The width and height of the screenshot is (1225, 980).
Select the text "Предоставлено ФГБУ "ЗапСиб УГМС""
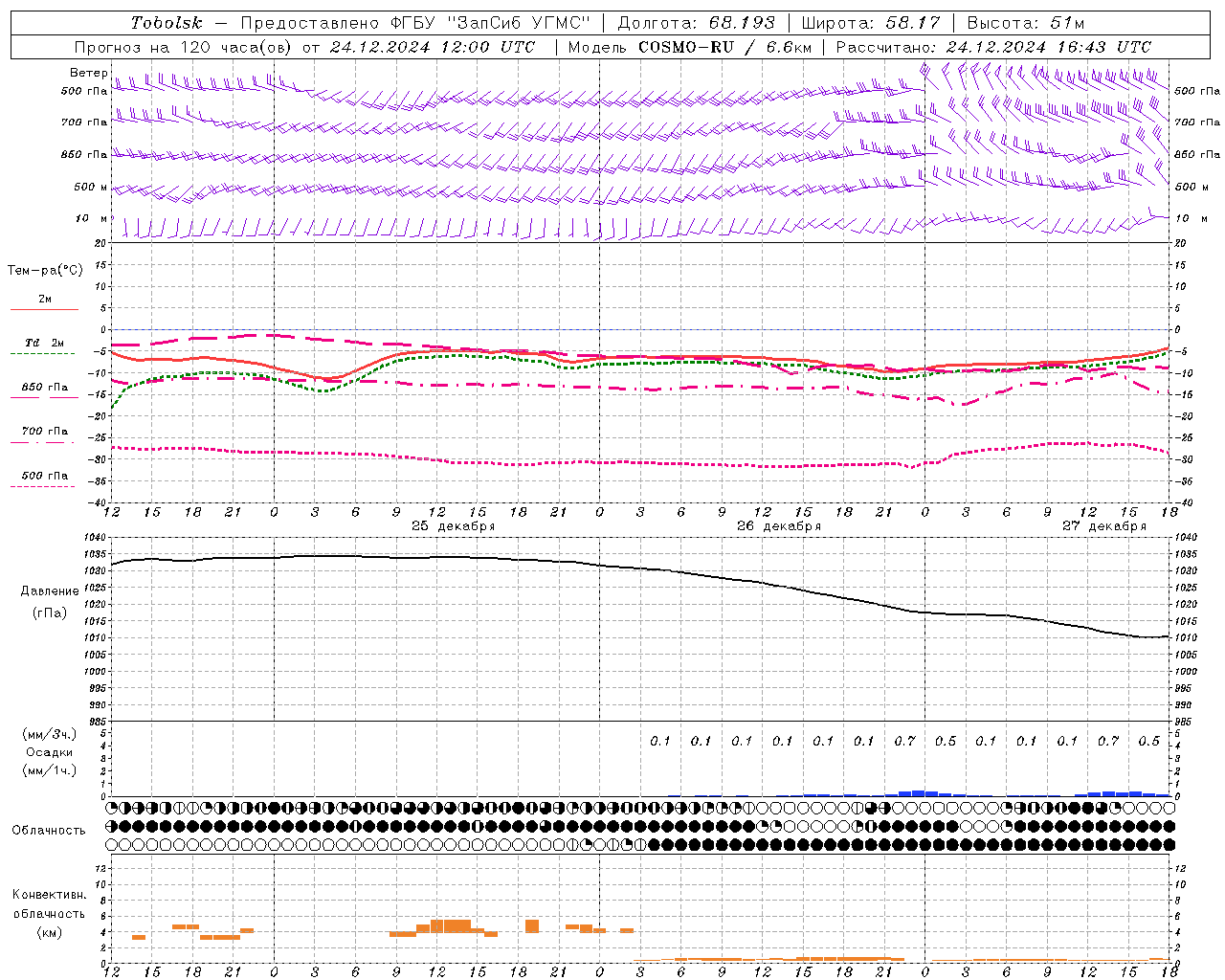tap(415, 23)
